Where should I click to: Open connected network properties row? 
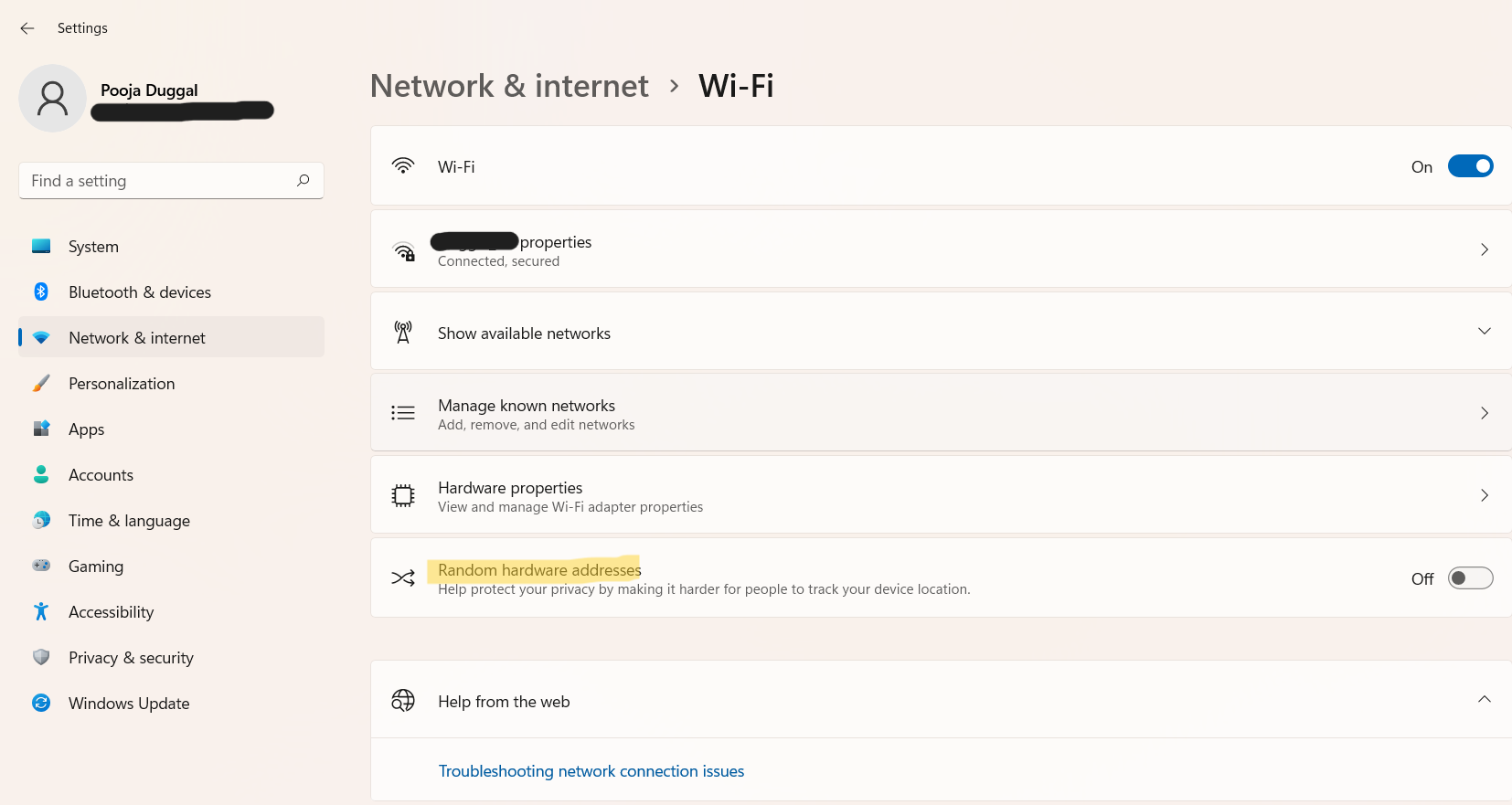pos(940,249)
